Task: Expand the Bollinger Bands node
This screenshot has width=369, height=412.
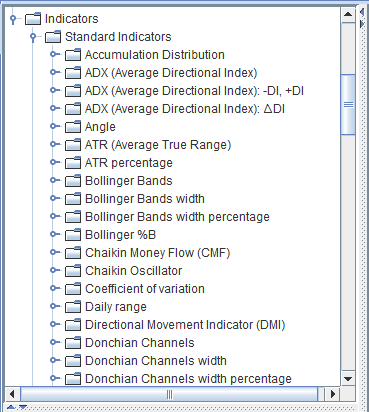Action: click(54, 180)
